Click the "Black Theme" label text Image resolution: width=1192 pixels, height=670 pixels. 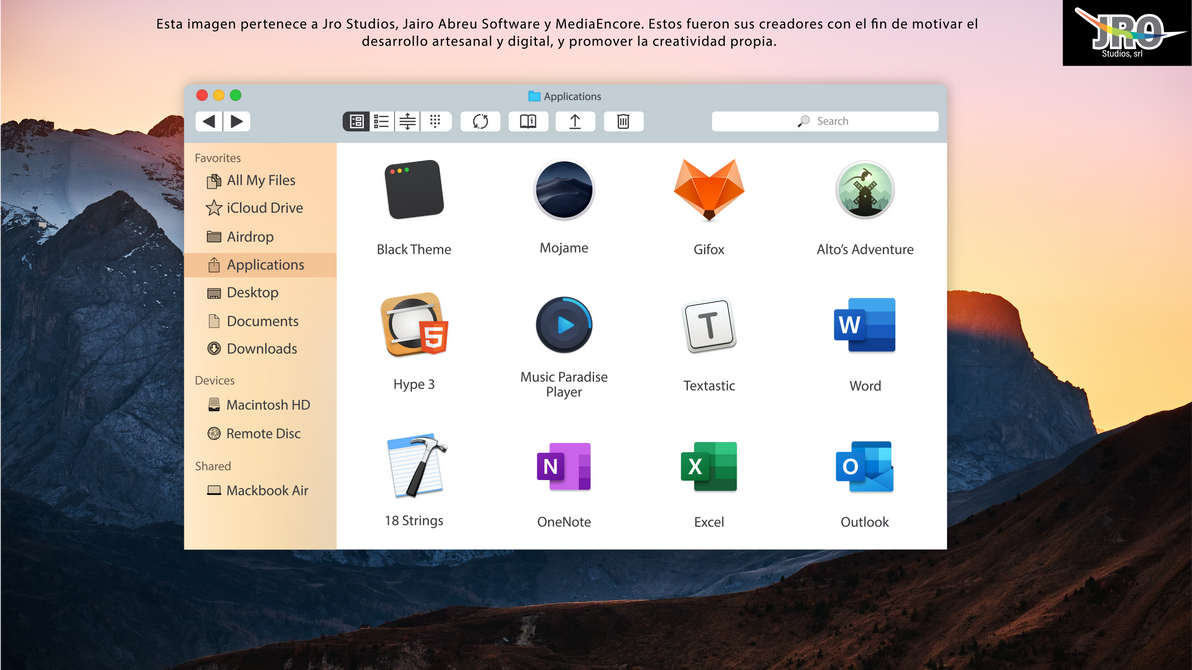tap(414, 249)
